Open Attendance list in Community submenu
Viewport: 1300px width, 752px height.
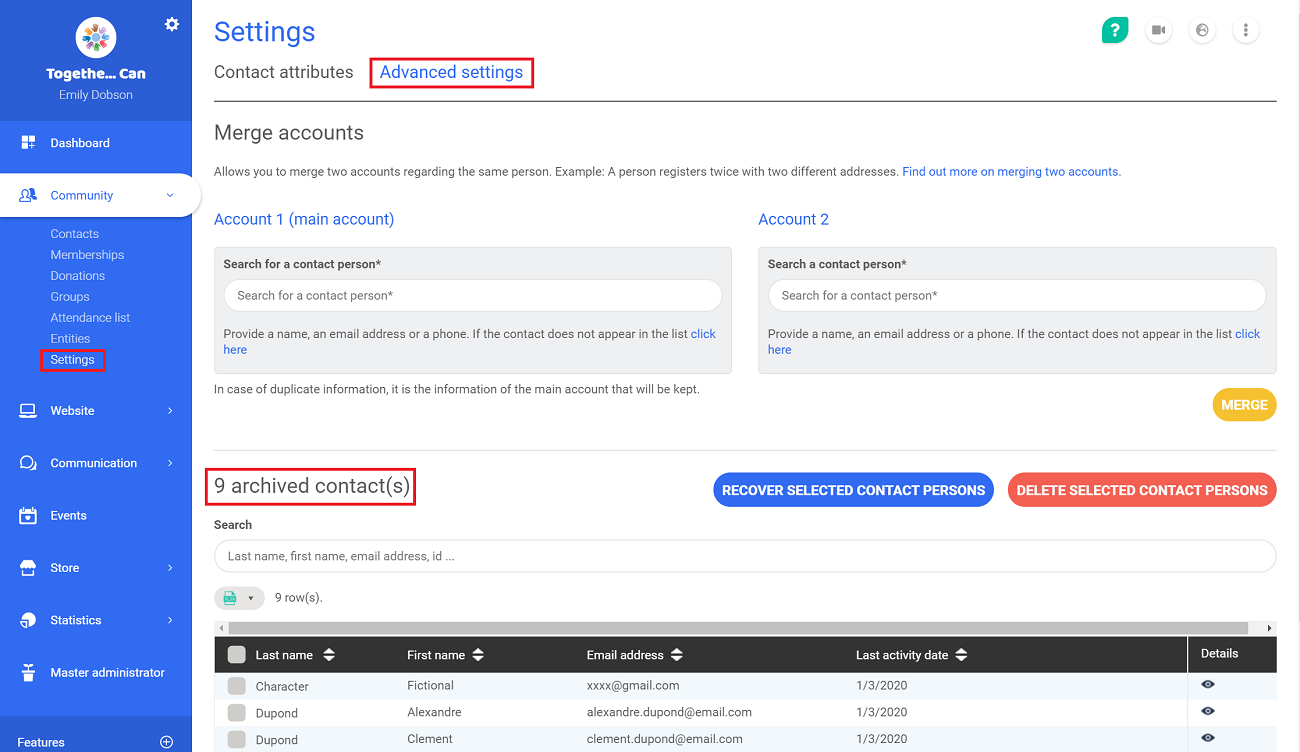90,318
